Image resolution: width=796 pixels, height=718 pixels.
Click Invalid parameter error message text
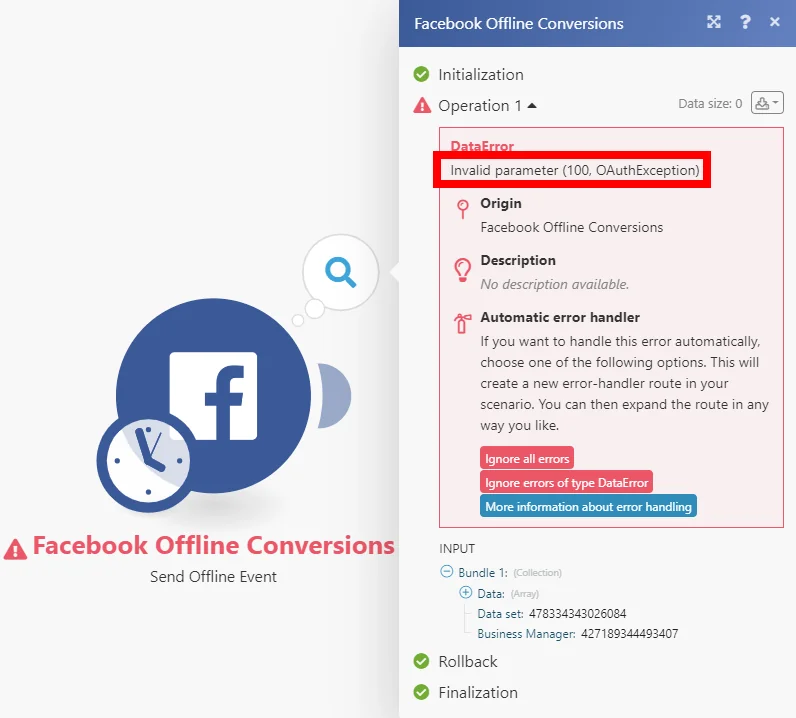[575, 170]
